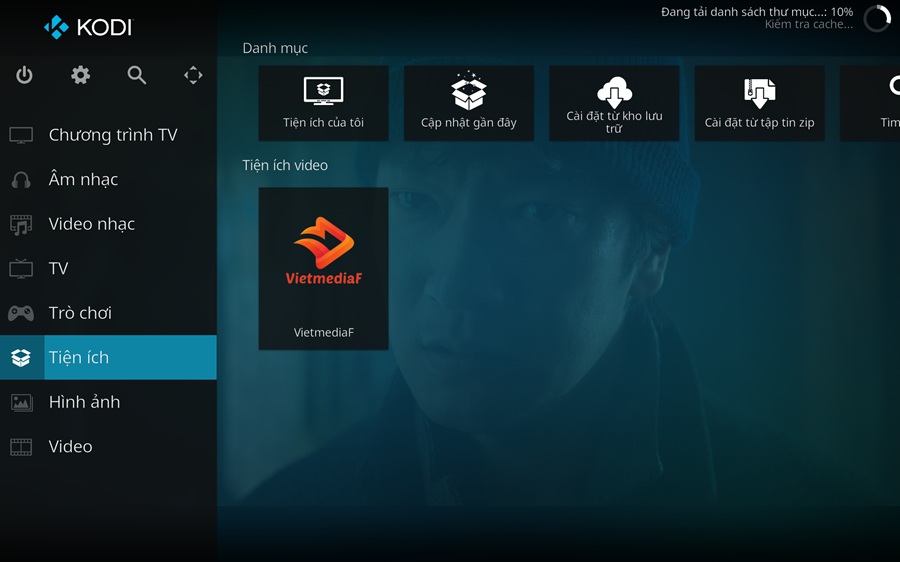Click the Tiện ích video heading

click(x=285, y=165)
